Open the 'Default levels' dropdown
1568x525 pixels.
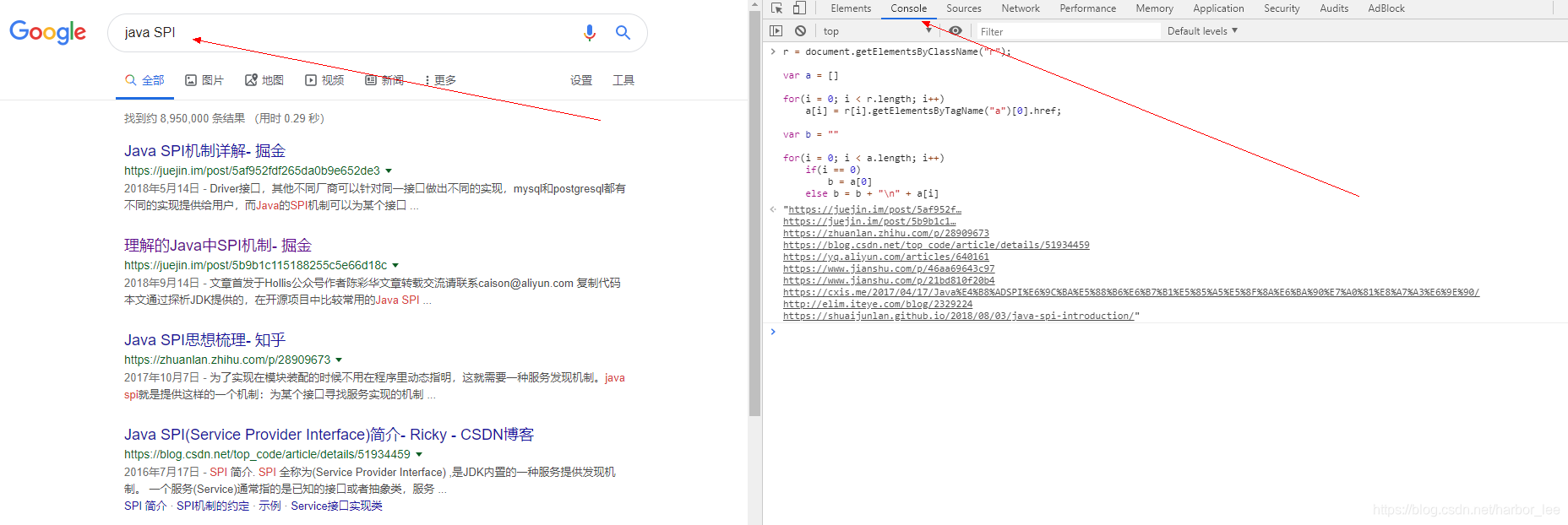[x=1202, y=31]
